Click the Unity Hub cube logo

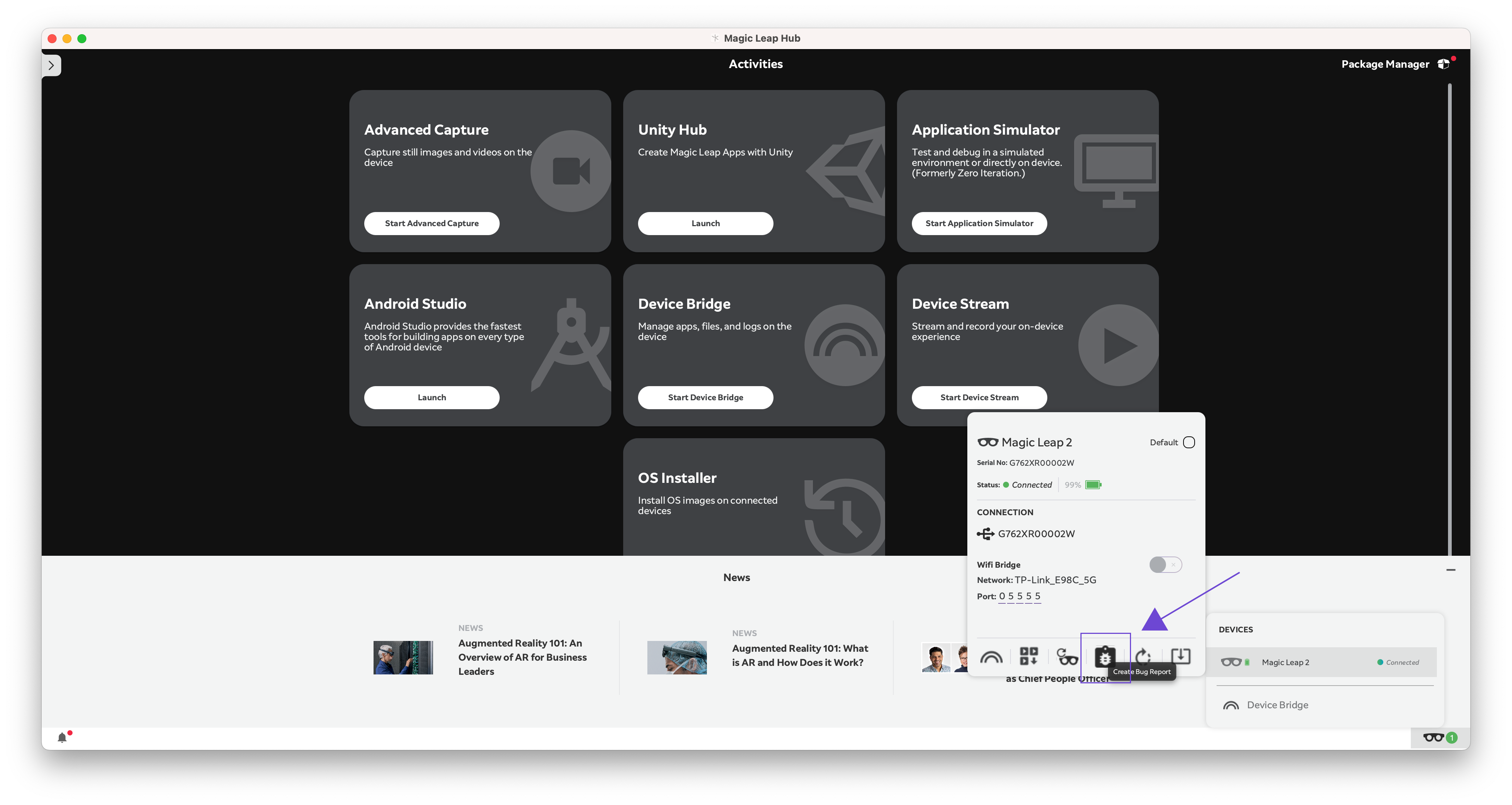click(846, 171)
